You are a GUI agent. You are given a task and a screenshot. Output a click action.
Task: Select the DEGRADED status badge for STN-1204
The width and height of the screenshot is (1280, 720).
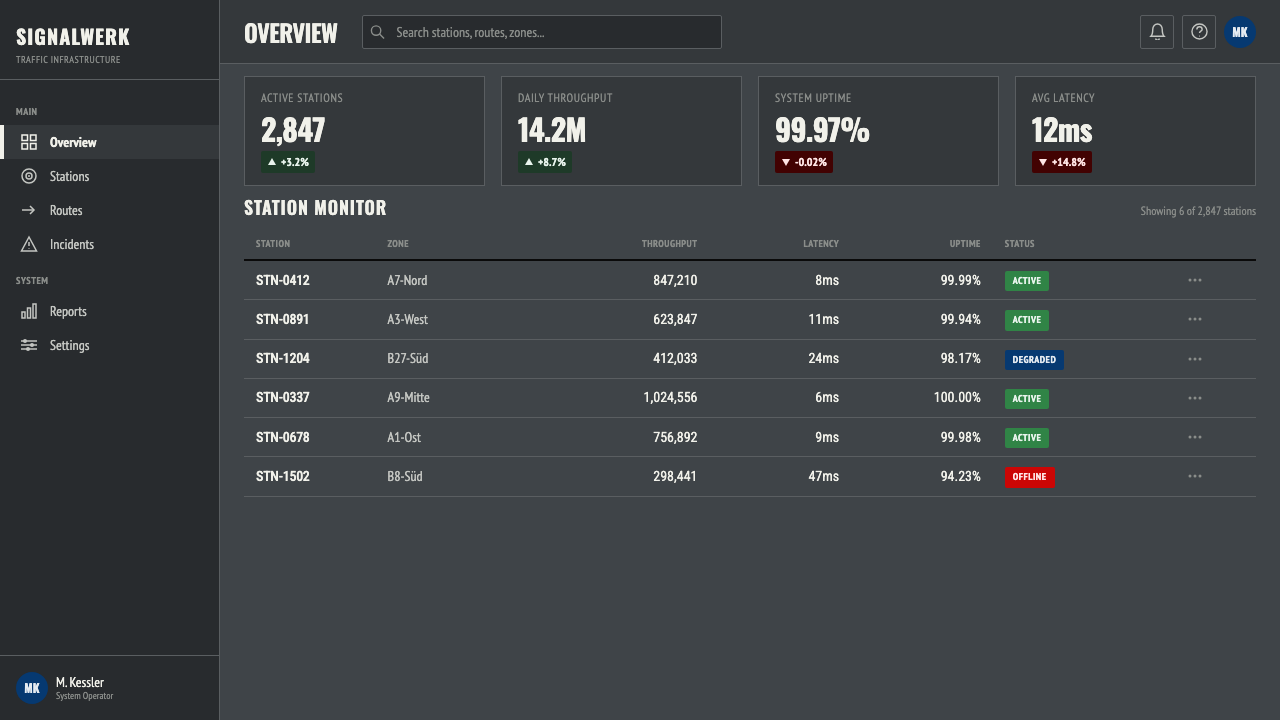pyautogui.click(x=1034, y=359)
